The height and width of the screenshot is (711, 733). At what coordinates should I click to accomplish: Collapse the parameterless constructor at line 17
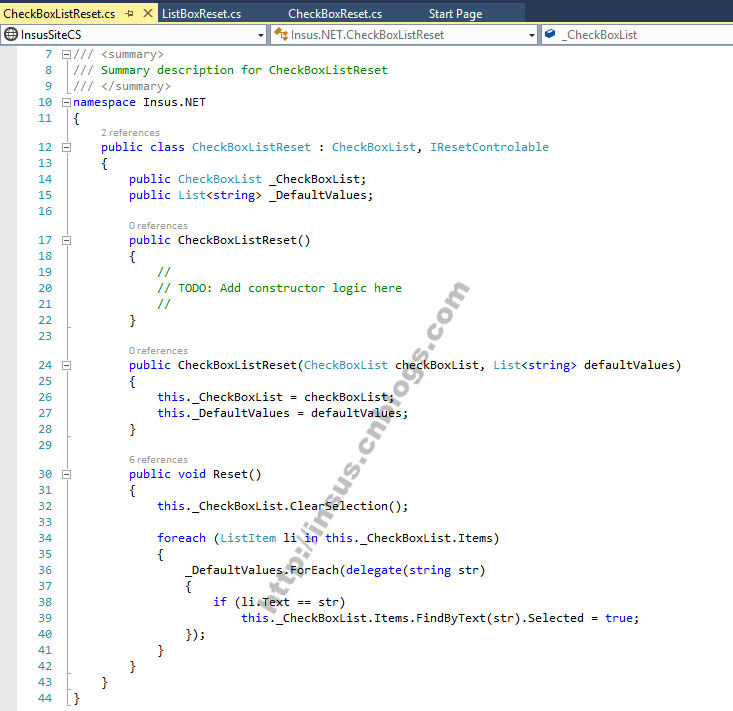66,240
